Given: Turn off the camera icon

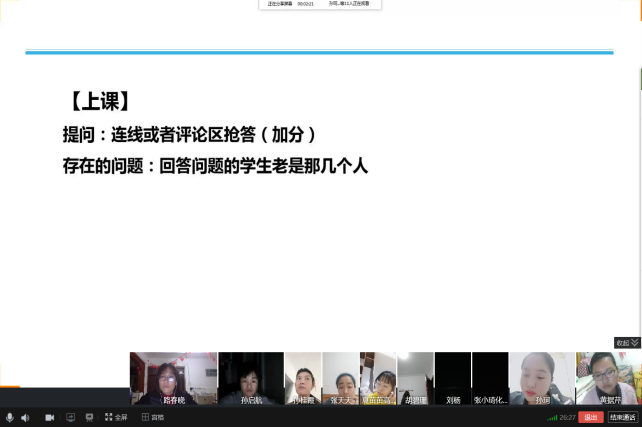Looking at the screenshot, I should [x=49, y=417].
